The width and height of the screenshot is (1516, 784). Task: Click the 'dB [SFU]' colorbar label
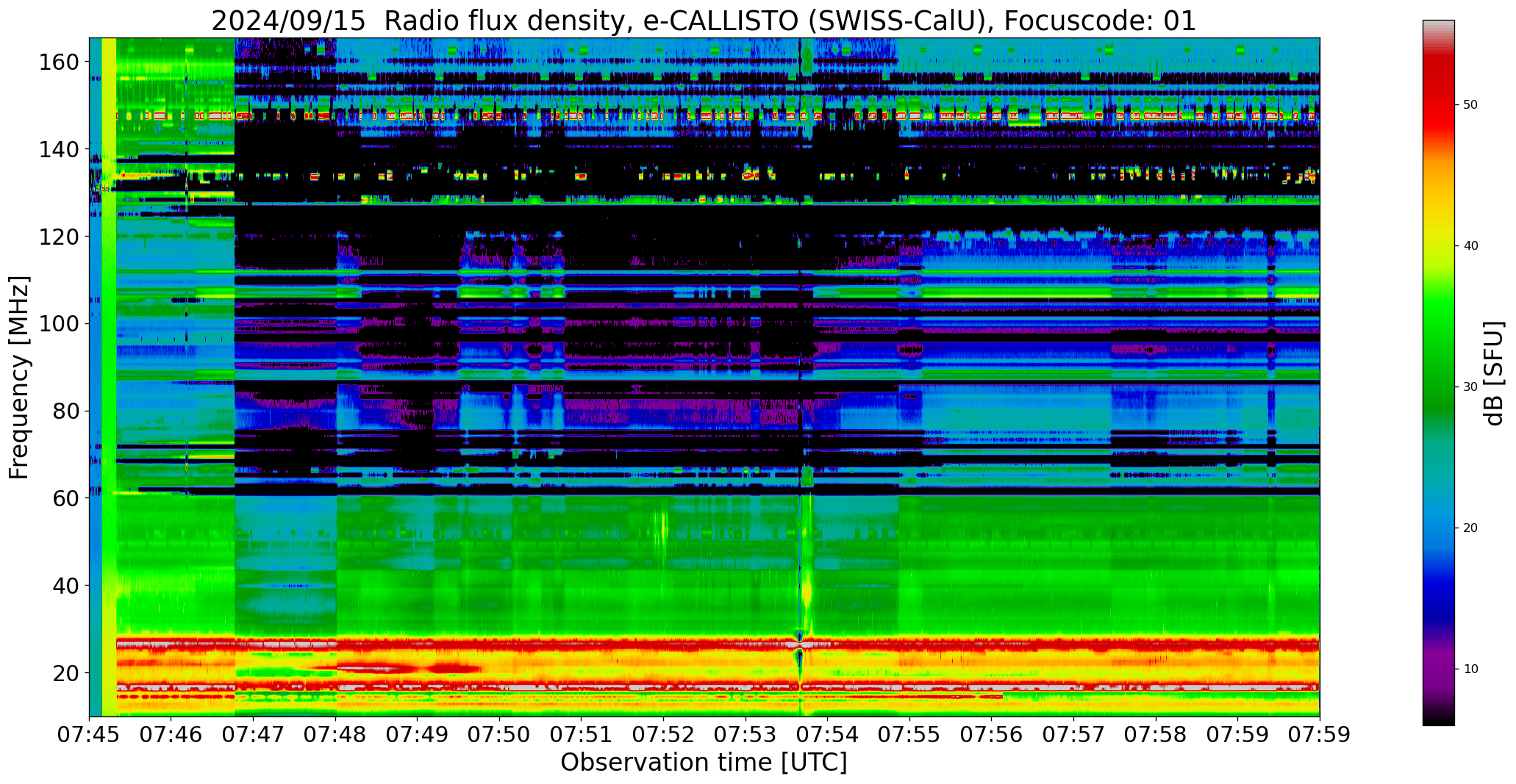pos(1493,373)
